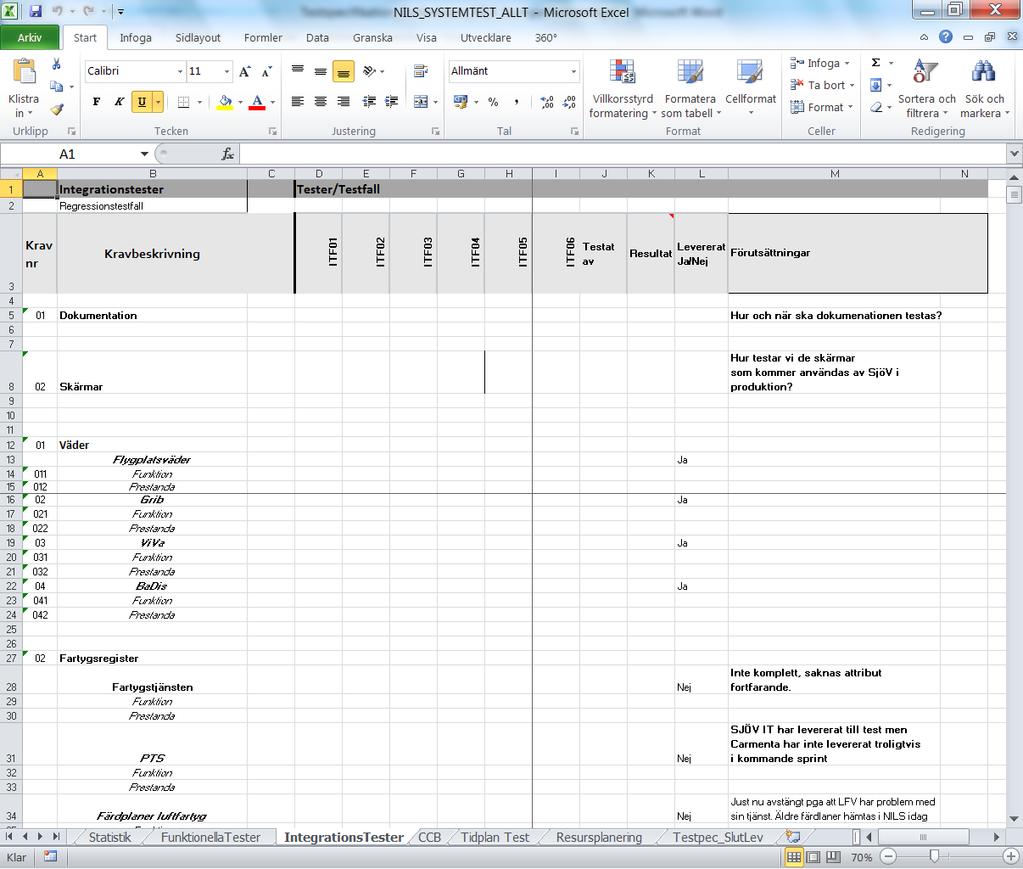The height and width of the screenshot is (869, 1023).
Task: Open the Tidplan Test sheet tab
Action: click(x=495, y=838)
